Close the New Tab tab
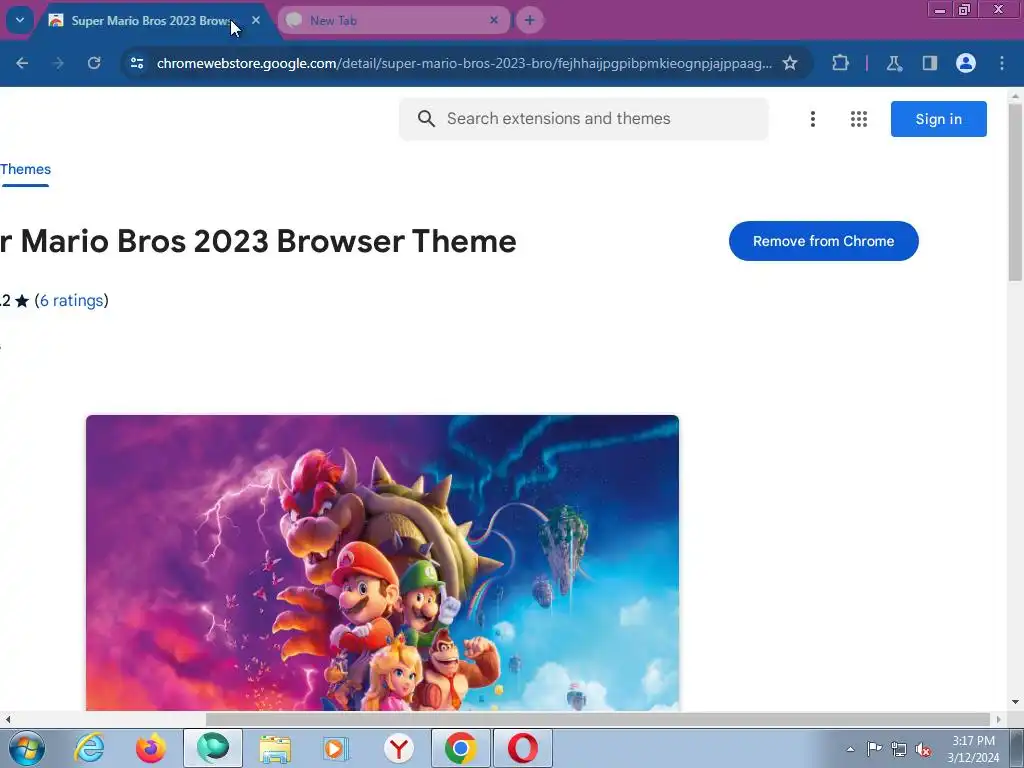This screenshot has height=768, width=1024. pyautogui.click(x=494, y=20)
